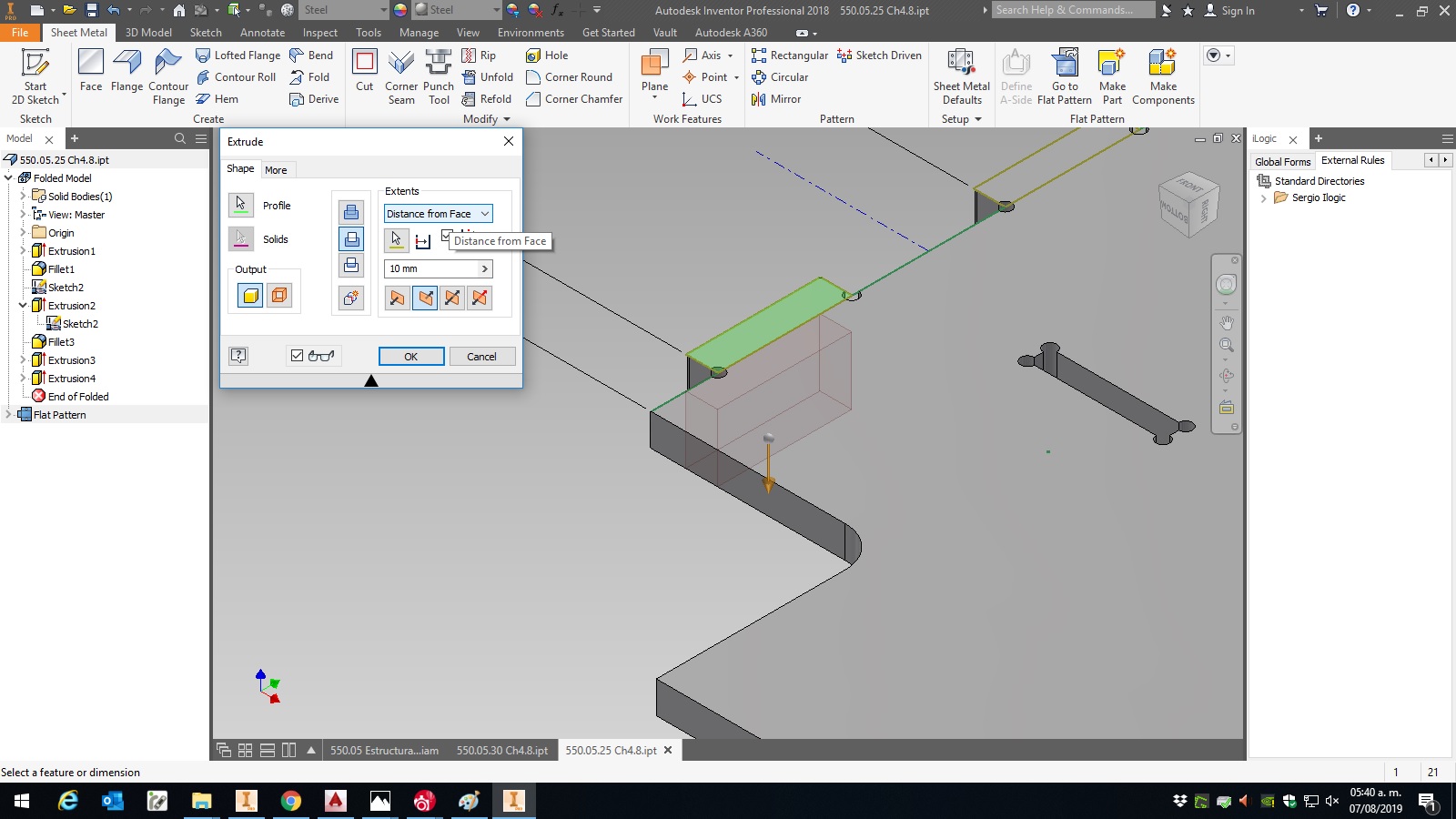Cancel the Extrude dialog
Viewport: 1456px width, 819px height.
[x=482, y=356]
